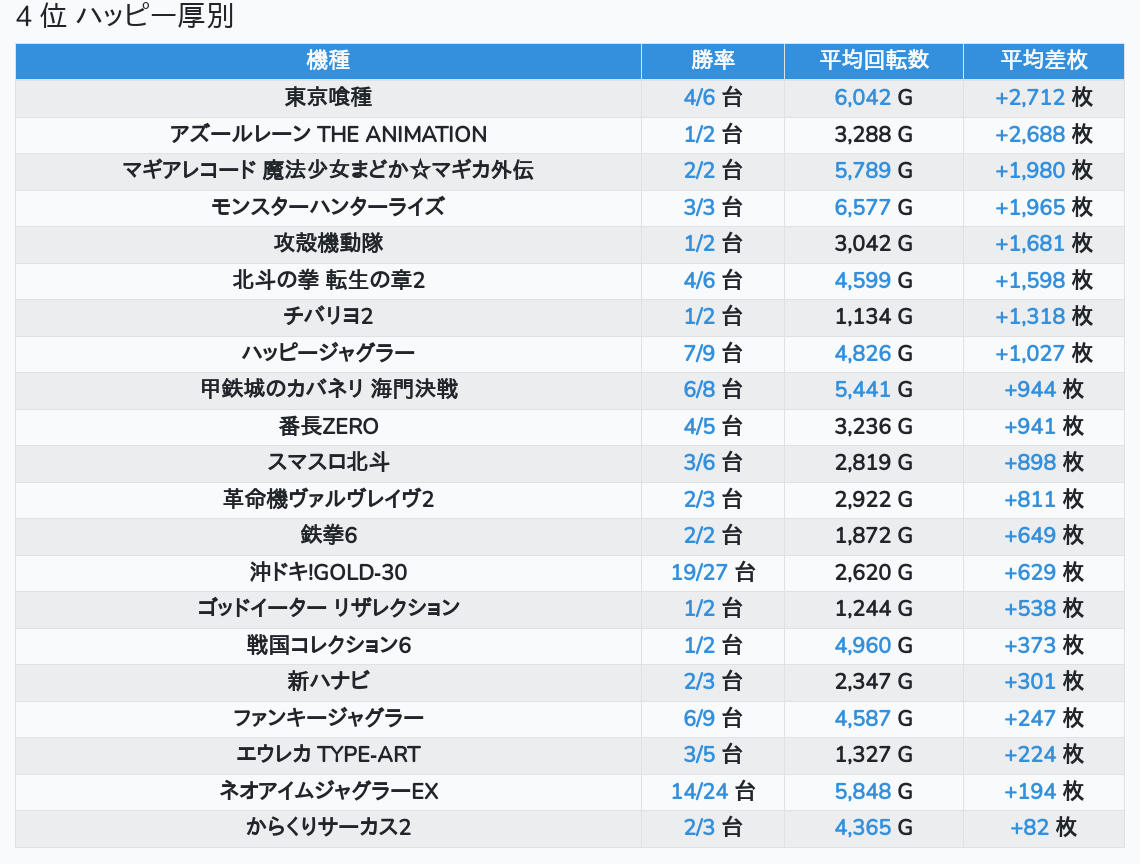Screen dimensions: 1140x864
Task: Select モンスターハンターライズ machine name
Action: pos(328,207)
